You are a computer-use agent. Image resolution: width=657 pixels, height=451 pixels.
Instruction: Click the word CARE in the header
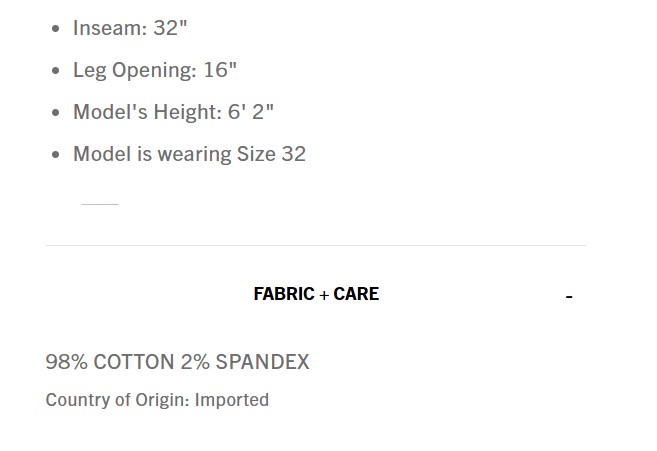pyautogui.click(x=356, y=294)
